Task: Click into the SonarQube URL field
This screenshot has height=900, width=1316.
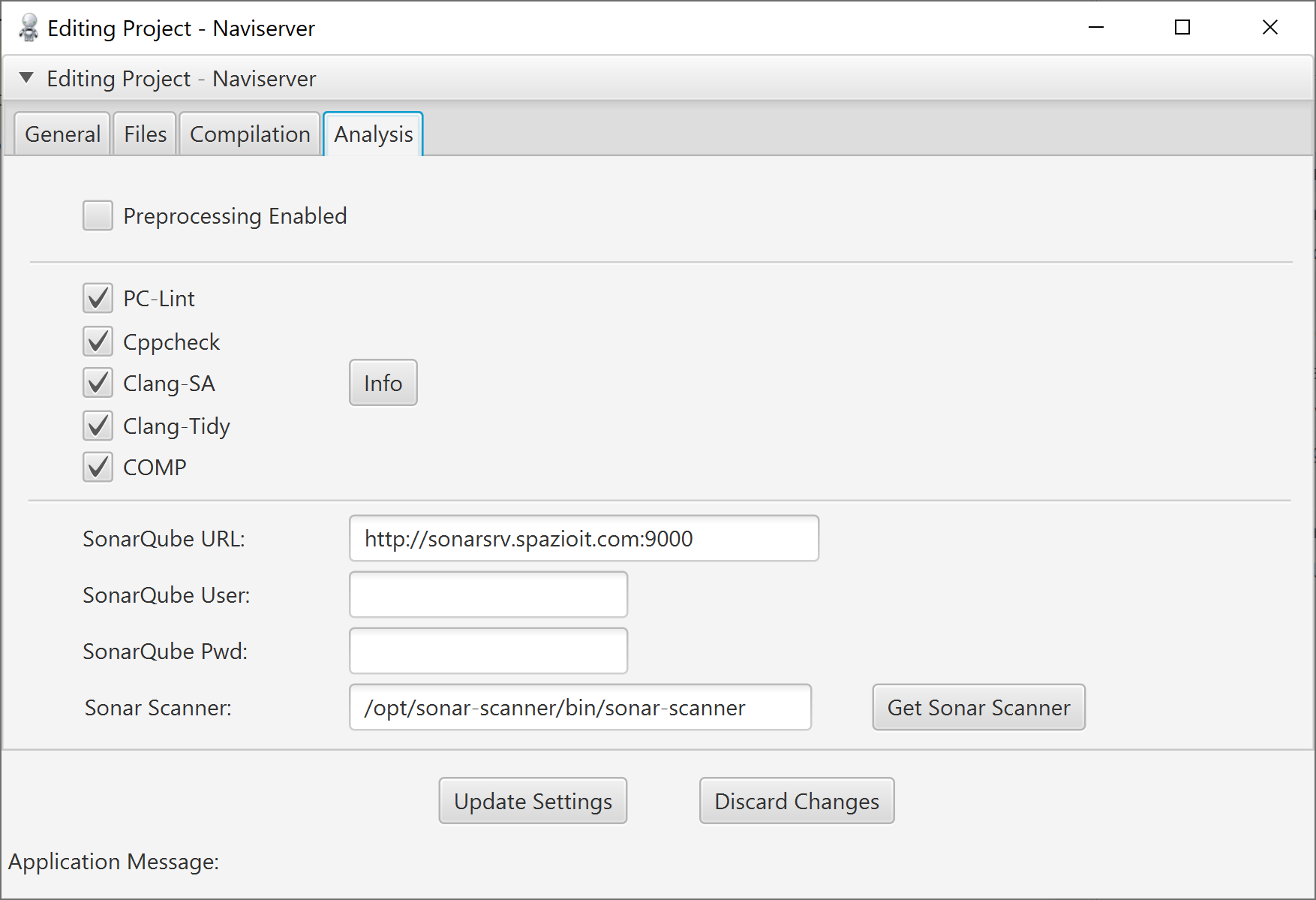Action: [x=583, y=538]
